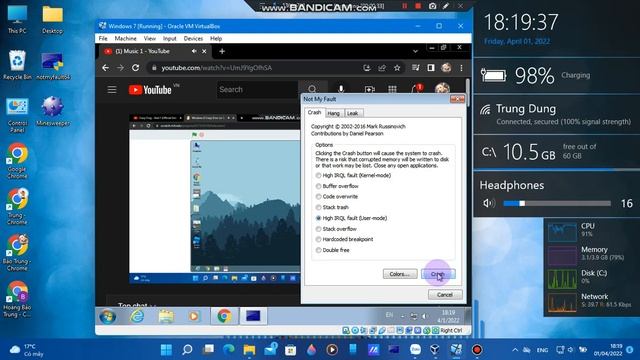Screen dimensions: 640x360
Task: Switch to the Hang tab
Action: point(333,113)
